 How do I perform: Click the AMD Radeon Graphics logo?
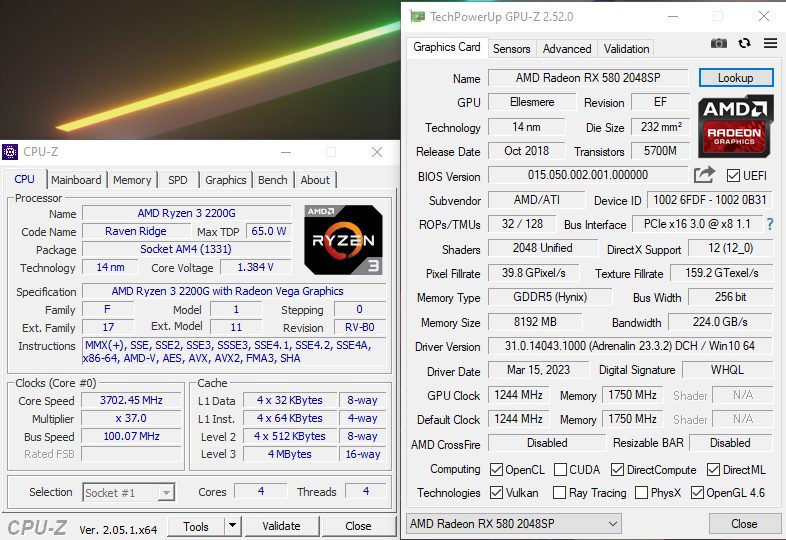coord(735,125)
